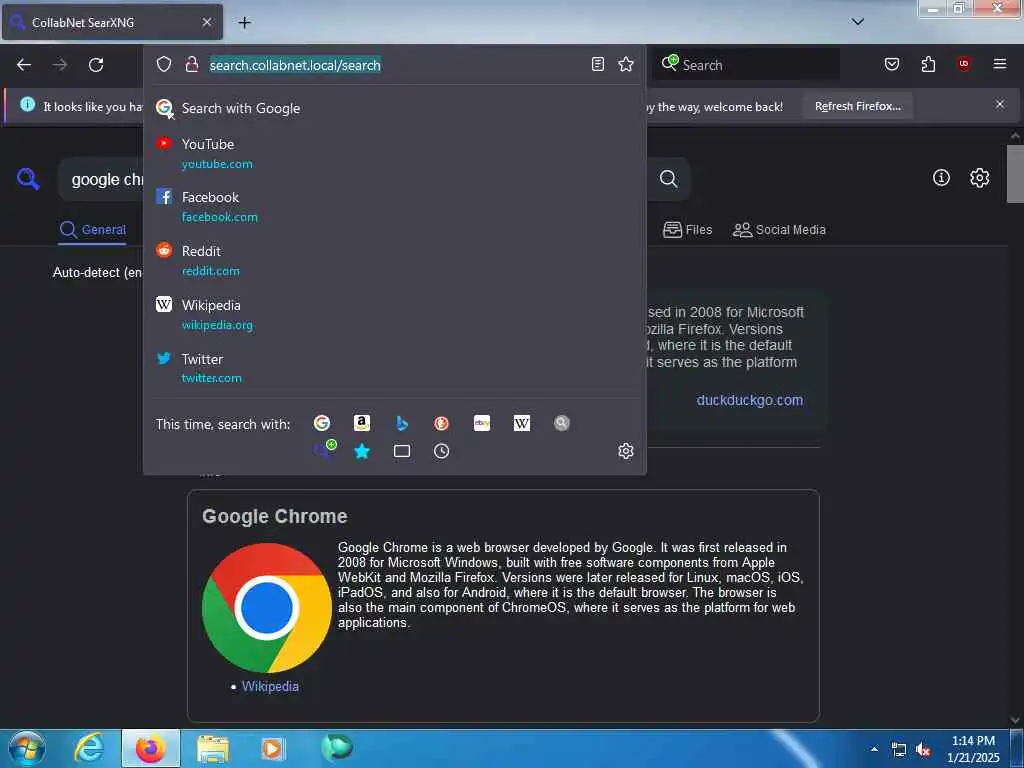Select the Twitter suggestion
Screen dimensions: 1024x768
click(x=394, y=368)
